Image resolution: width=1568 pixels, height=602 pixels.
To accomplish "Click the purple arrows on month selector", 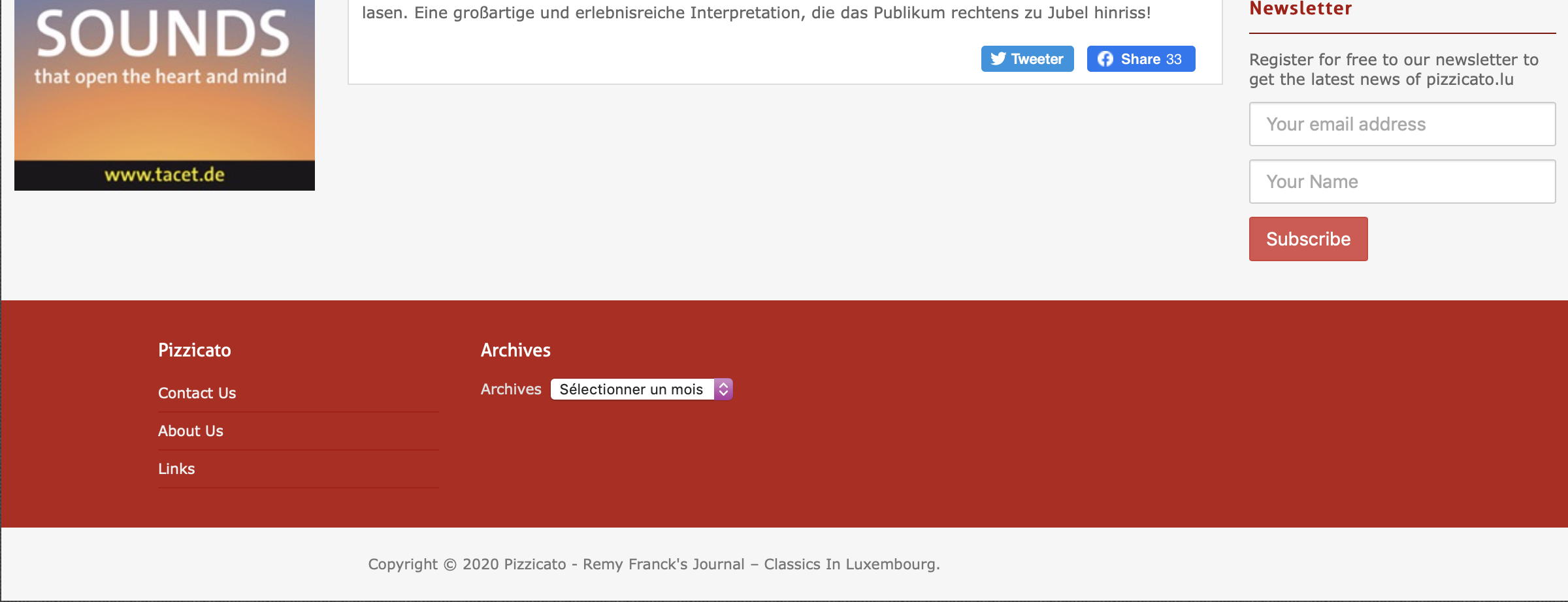I will [723, 389].
